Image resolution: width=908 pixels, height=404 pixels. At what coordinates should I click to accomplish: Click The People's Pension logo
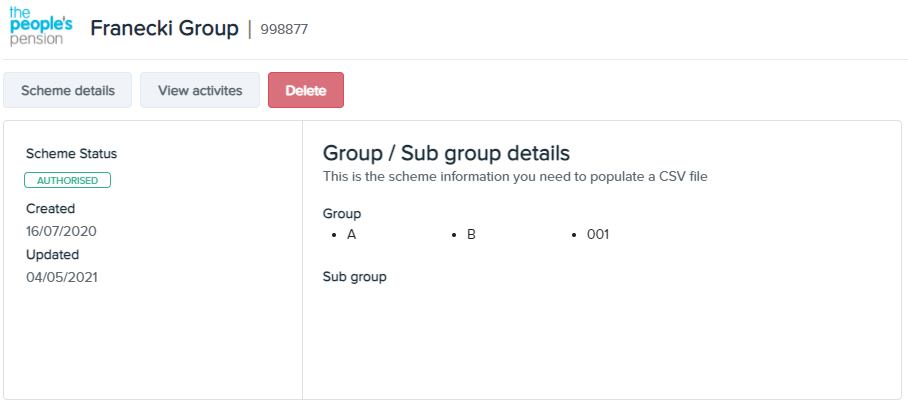click(41, 27)
